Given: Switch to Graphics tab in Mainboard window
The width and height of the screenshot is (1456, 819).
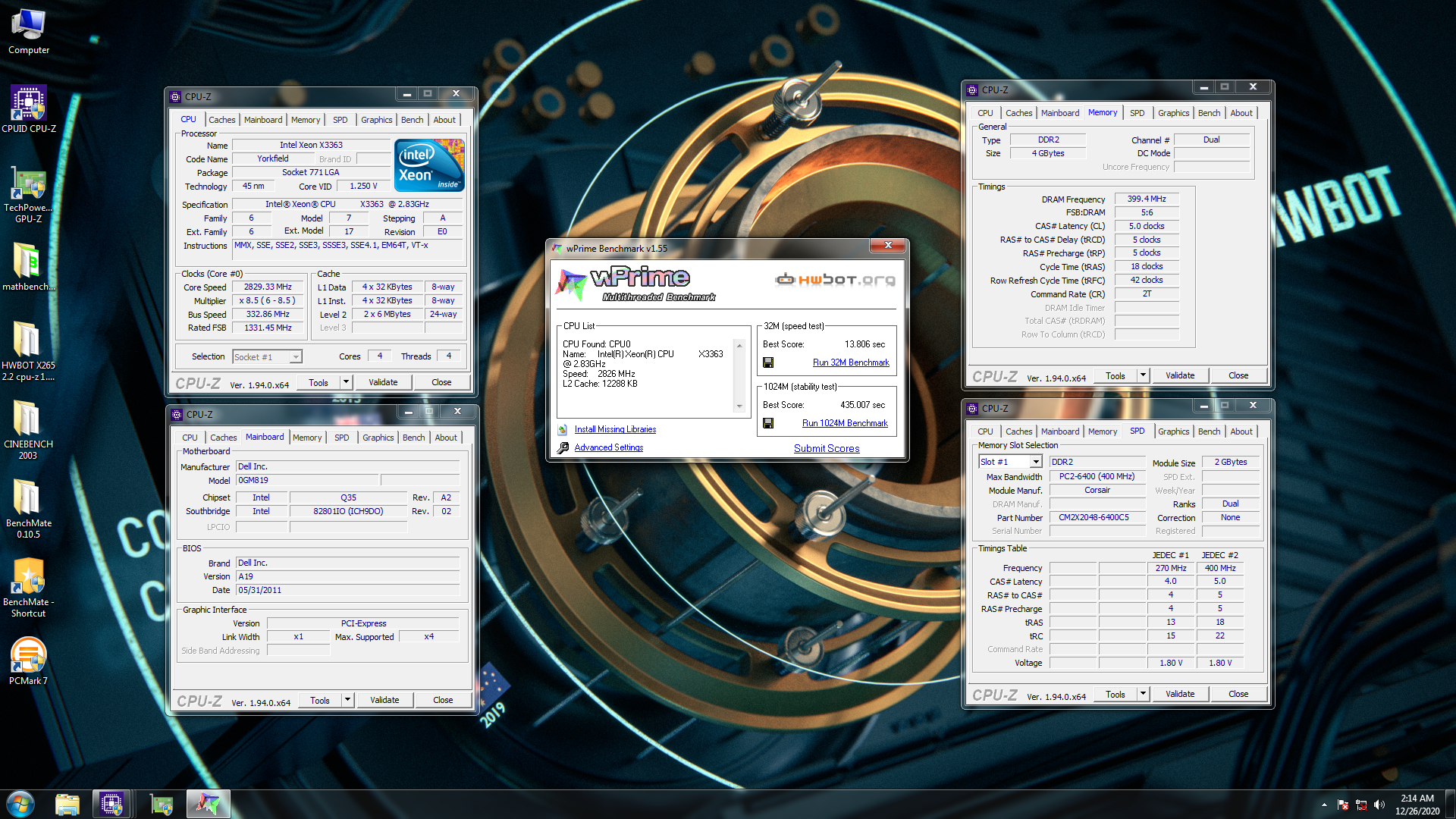Looking at the screenshot, I should tap(378, 438).
